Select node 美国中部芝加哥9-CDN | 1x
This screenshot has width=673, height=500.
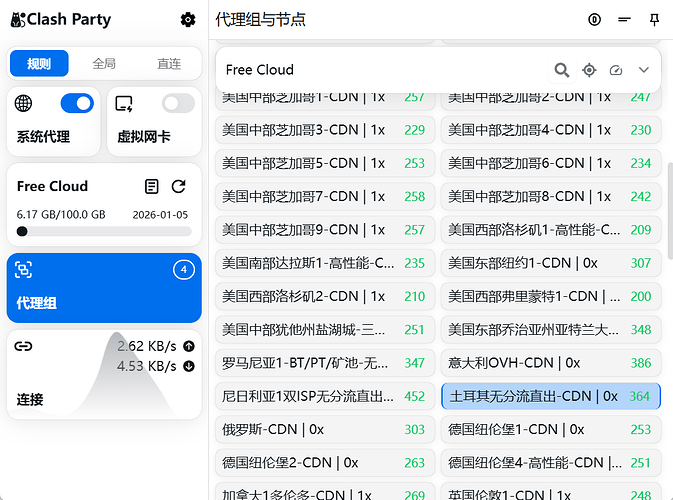[x=325, y=230]
